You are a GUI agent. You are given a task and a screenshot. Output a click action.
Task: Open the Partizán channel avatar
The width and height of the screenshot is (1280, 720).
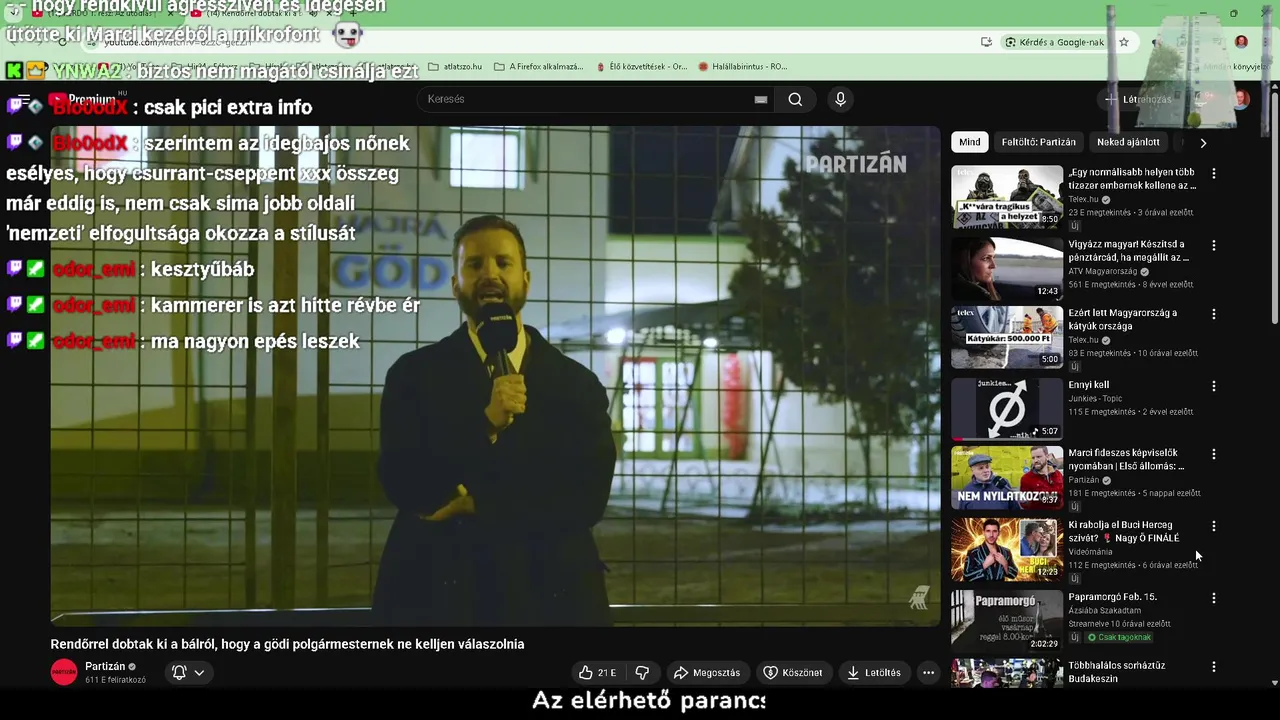pos(64,673)
